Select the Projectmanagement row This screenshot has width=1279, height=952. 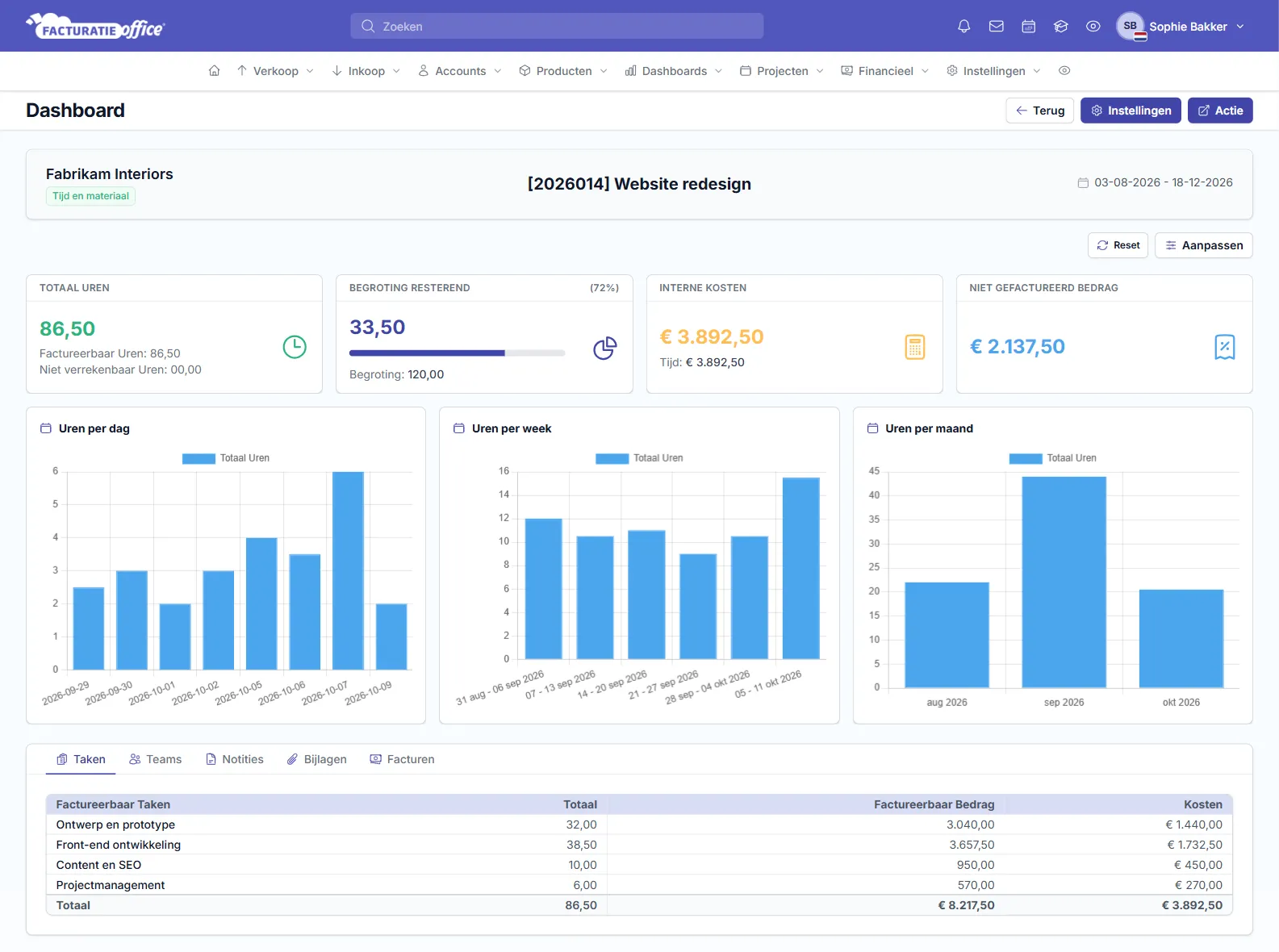[639, 885]
